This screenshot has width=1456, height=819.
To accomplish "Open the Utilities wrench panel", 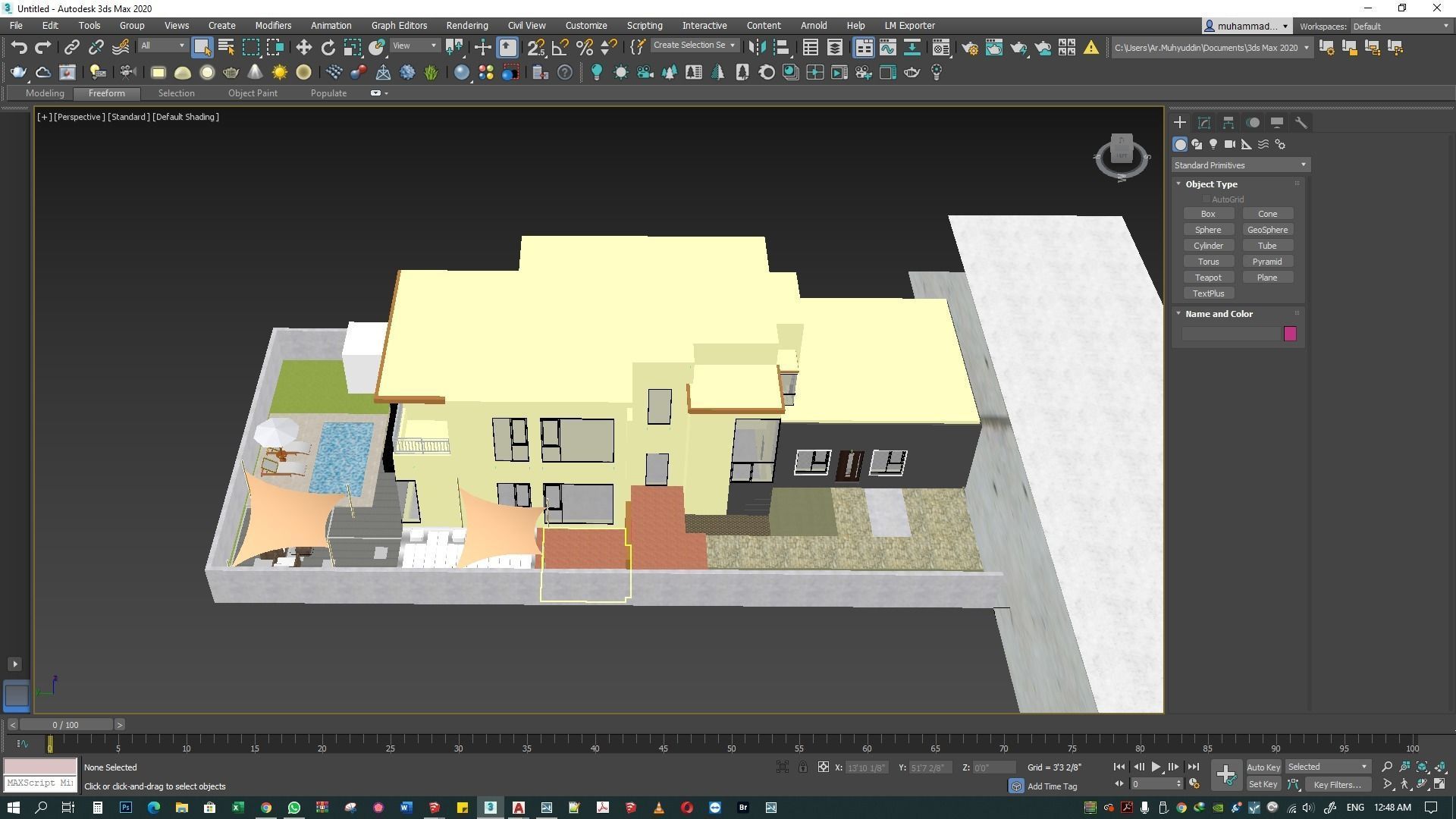I will pos(1301,123).
